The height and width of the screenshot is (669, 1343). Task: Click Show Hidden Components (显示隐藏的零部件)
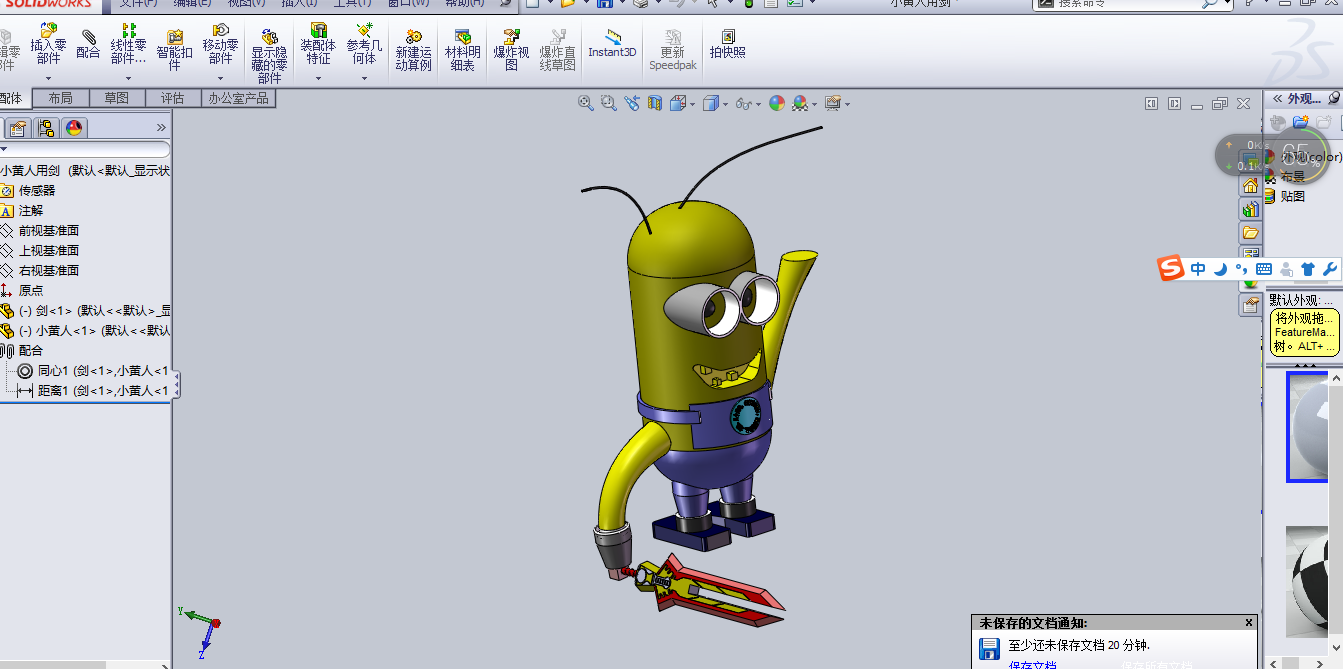(x=269, y=57)
